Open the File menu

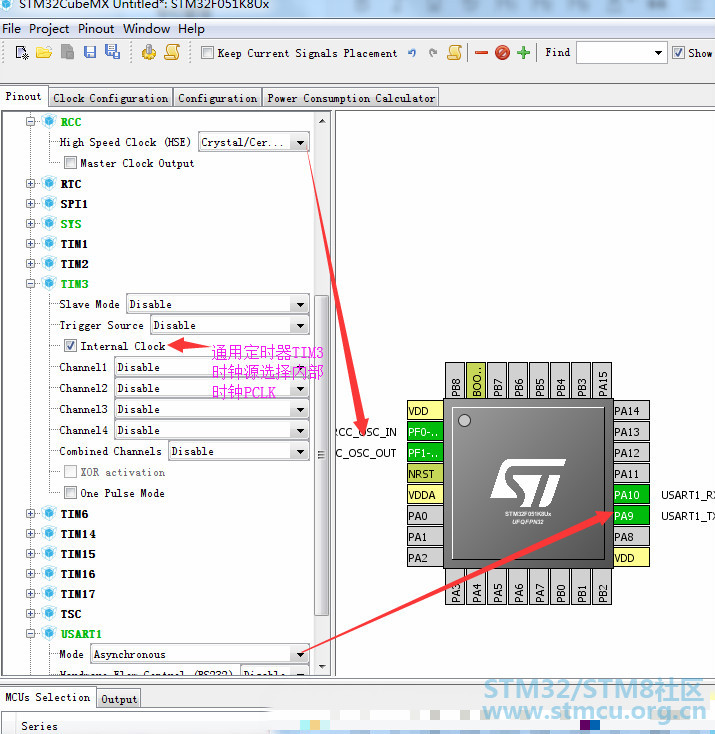click(x=11, y=29)
